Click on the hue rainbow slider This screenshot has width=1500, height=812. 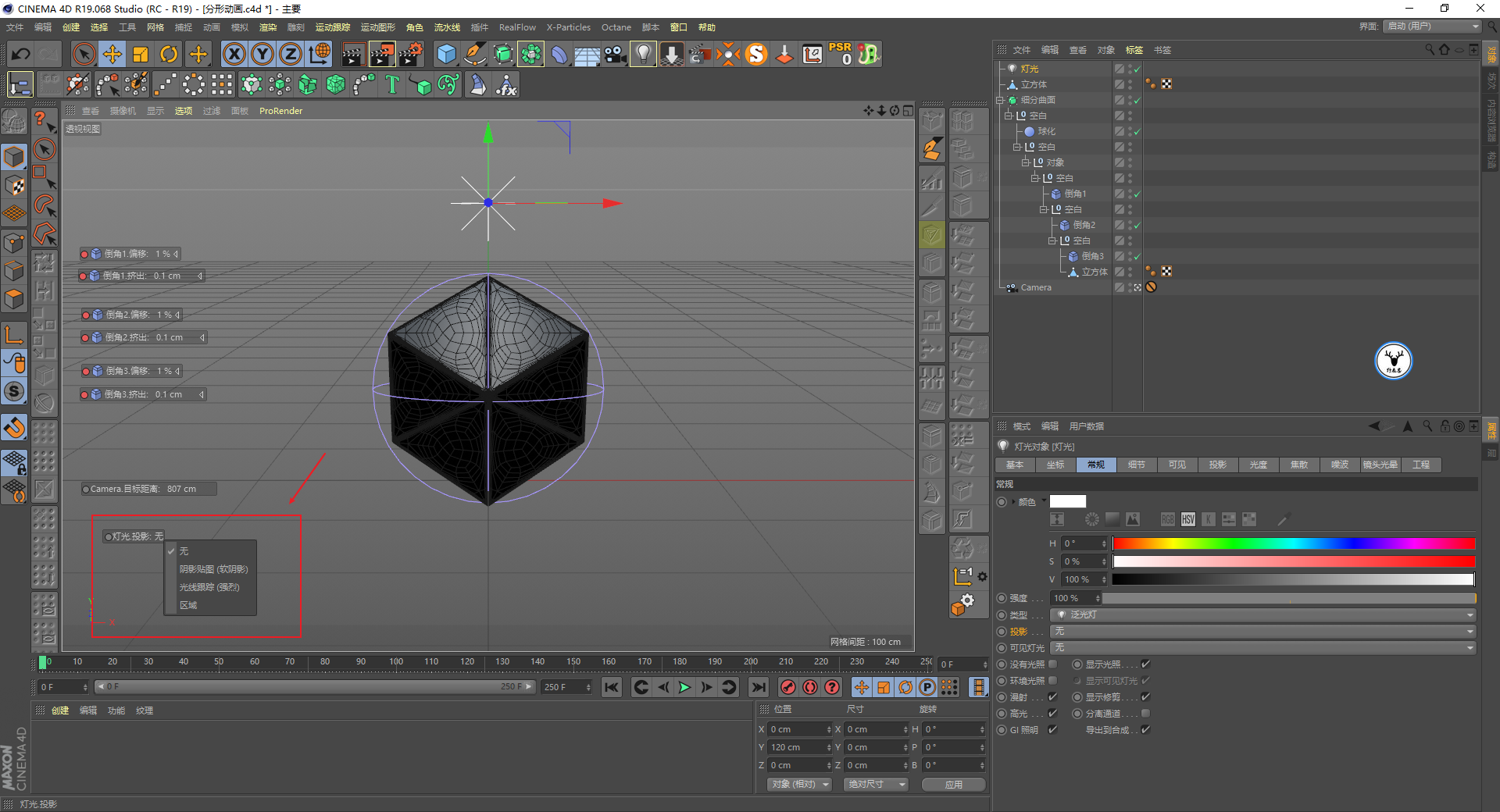[1294, 544]
